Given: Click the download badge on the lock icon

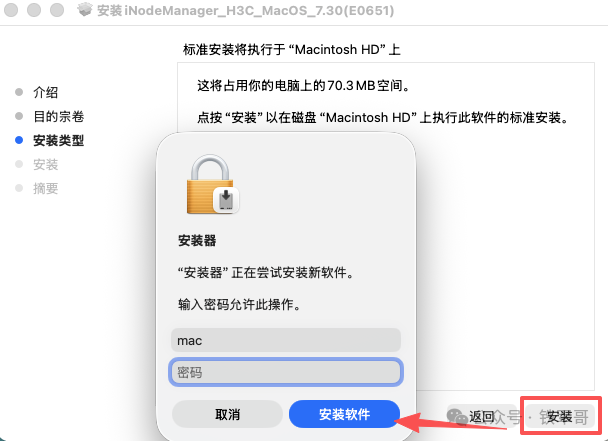Looking at the screenshot, I should (226, 199).
